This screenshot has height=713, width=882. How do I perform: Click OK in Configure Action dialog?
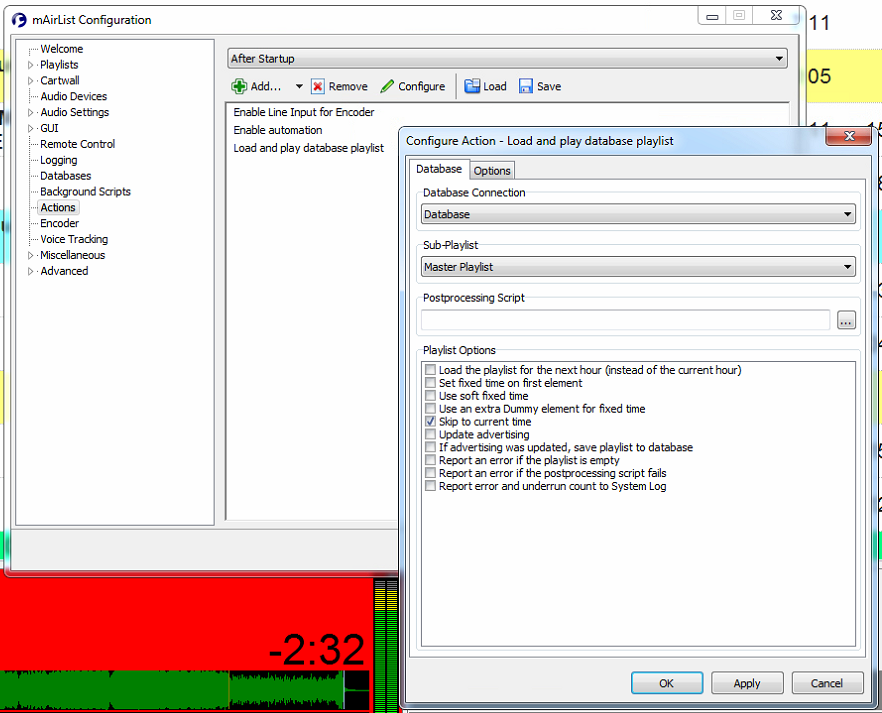[667, 683]
